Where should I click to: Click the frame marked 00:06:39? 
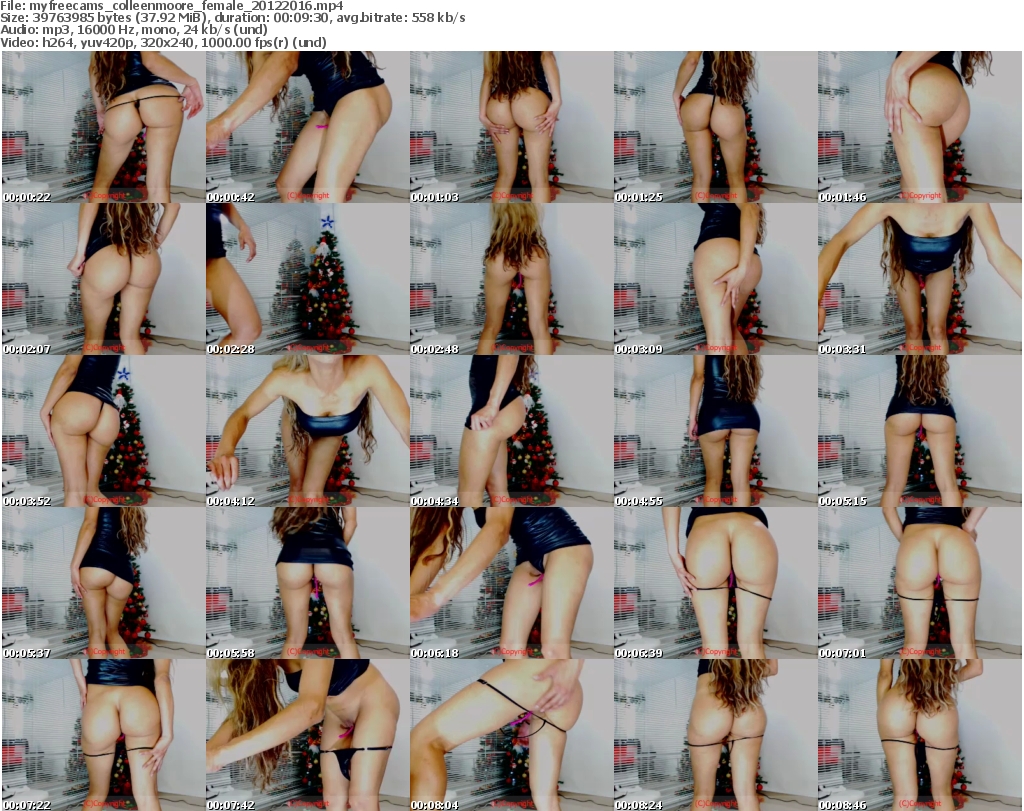coord(715,583)
